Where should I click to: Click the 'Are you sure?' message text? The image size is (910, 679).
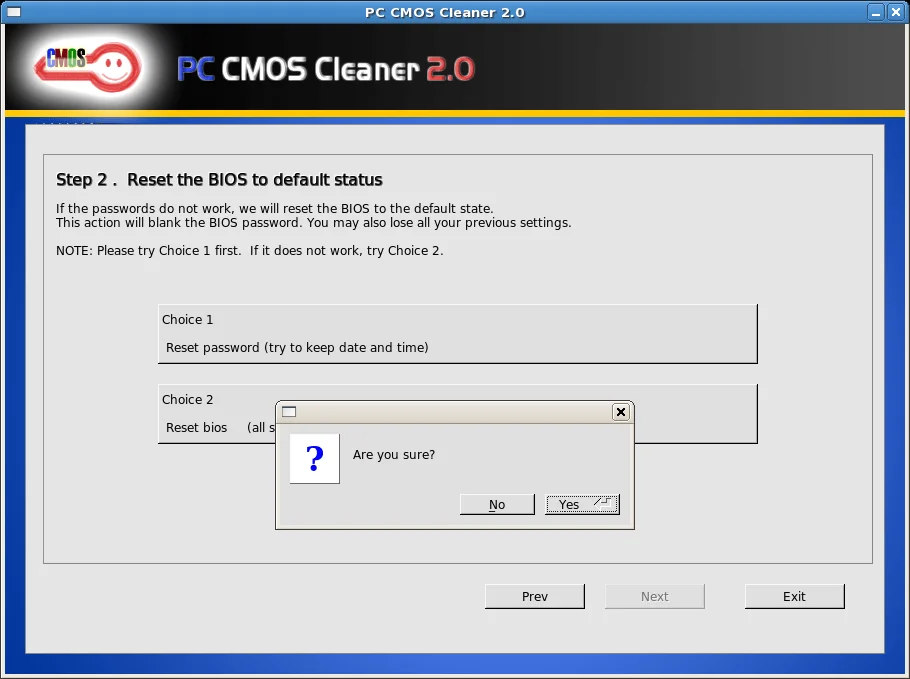click(x=394, y=455)
